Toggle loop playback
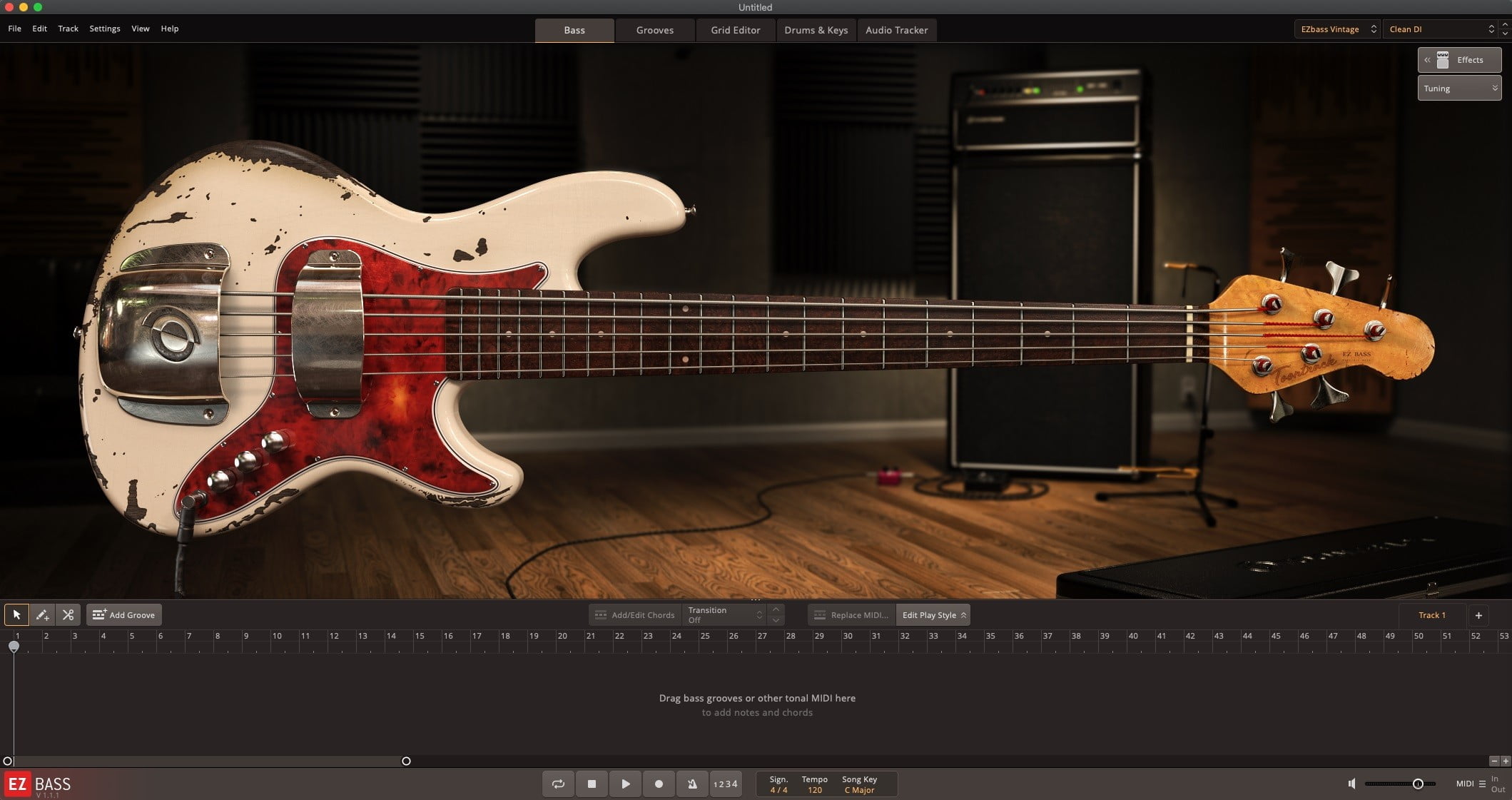 [x=558, y=784]
